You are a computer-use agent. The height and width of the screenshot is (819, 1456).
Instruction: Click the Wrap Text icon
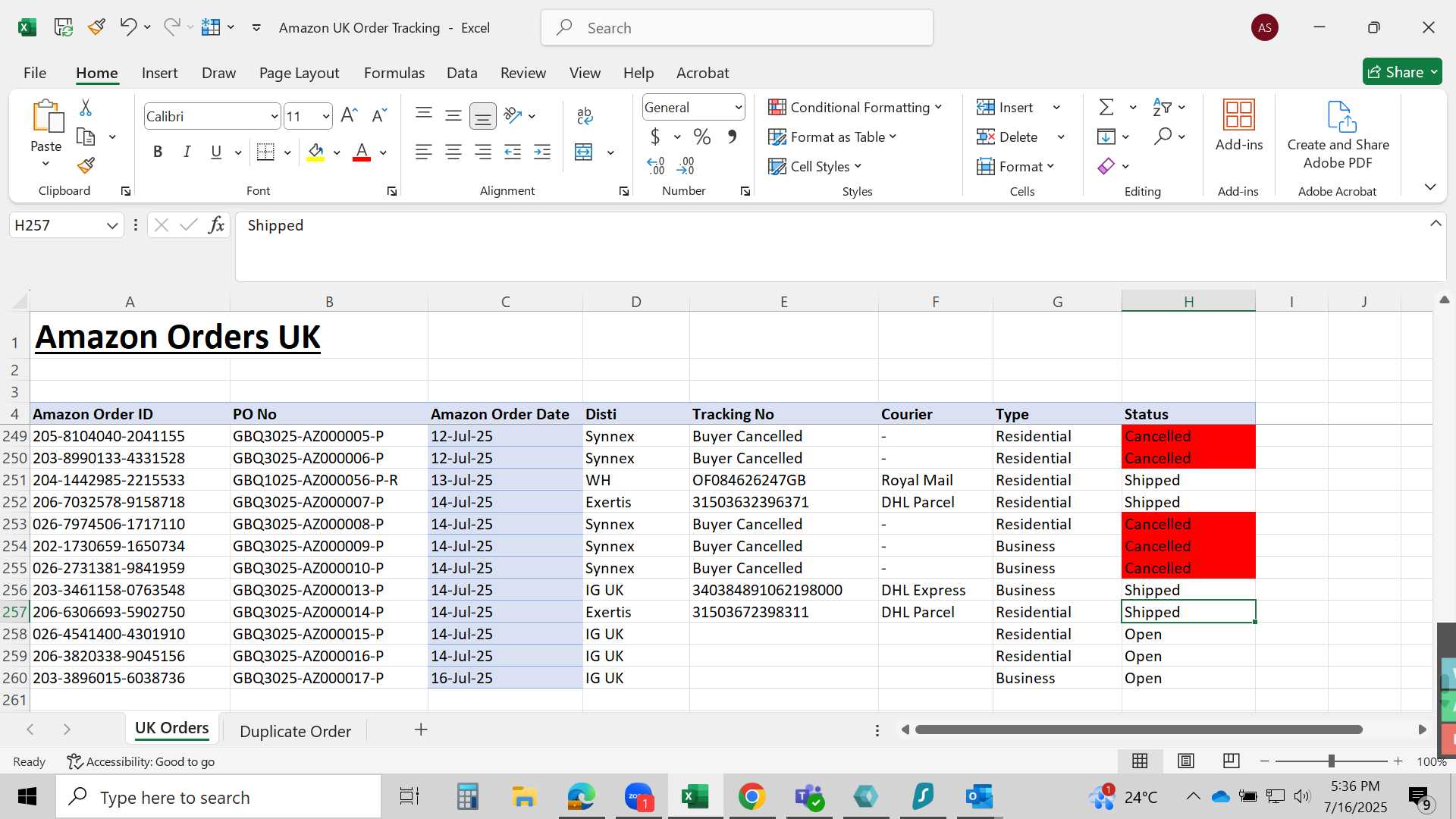584,115
